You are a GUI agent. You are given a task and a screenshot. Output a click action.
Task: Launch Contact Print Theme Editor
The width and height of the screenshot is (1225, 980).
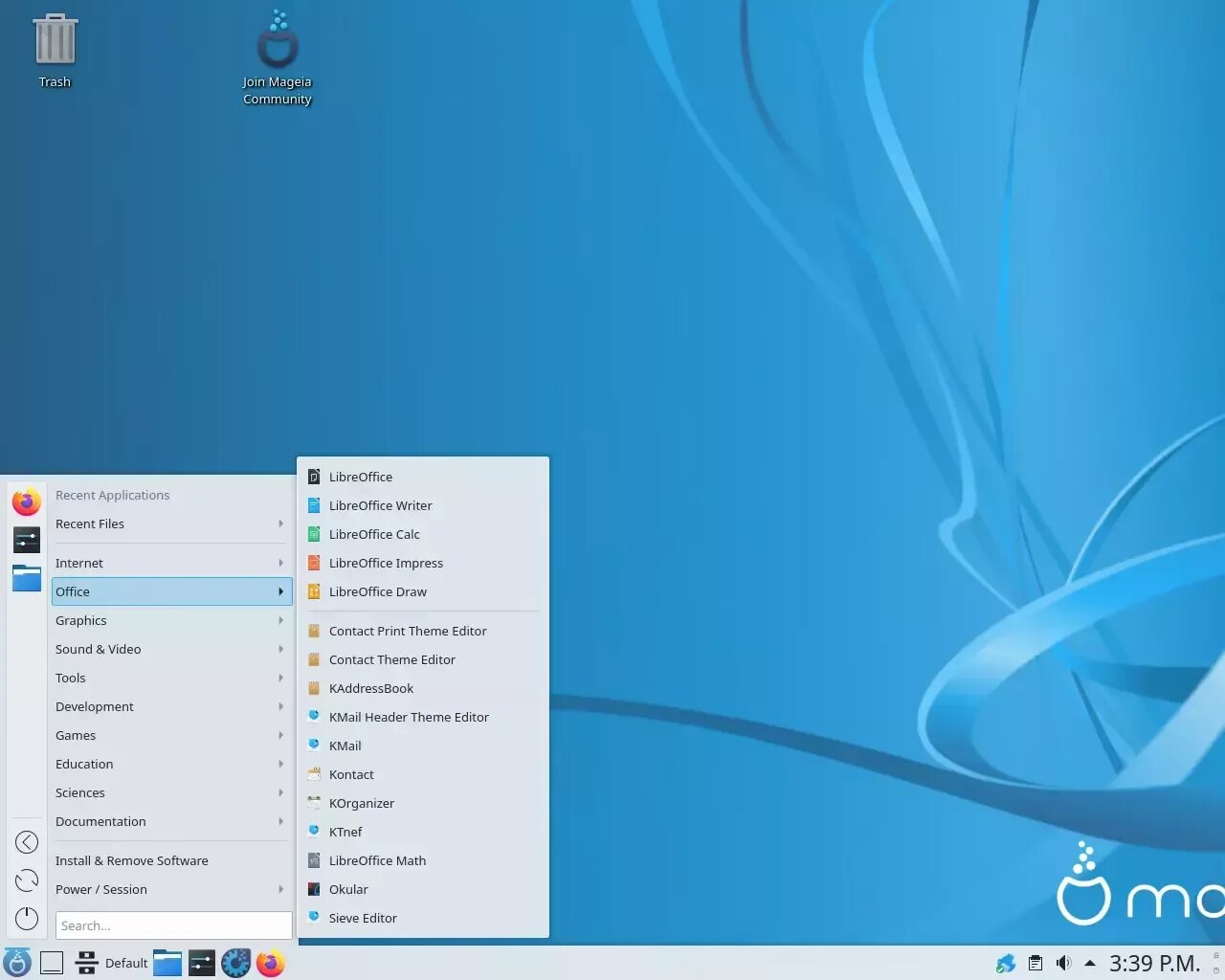(x=423, y=631)
